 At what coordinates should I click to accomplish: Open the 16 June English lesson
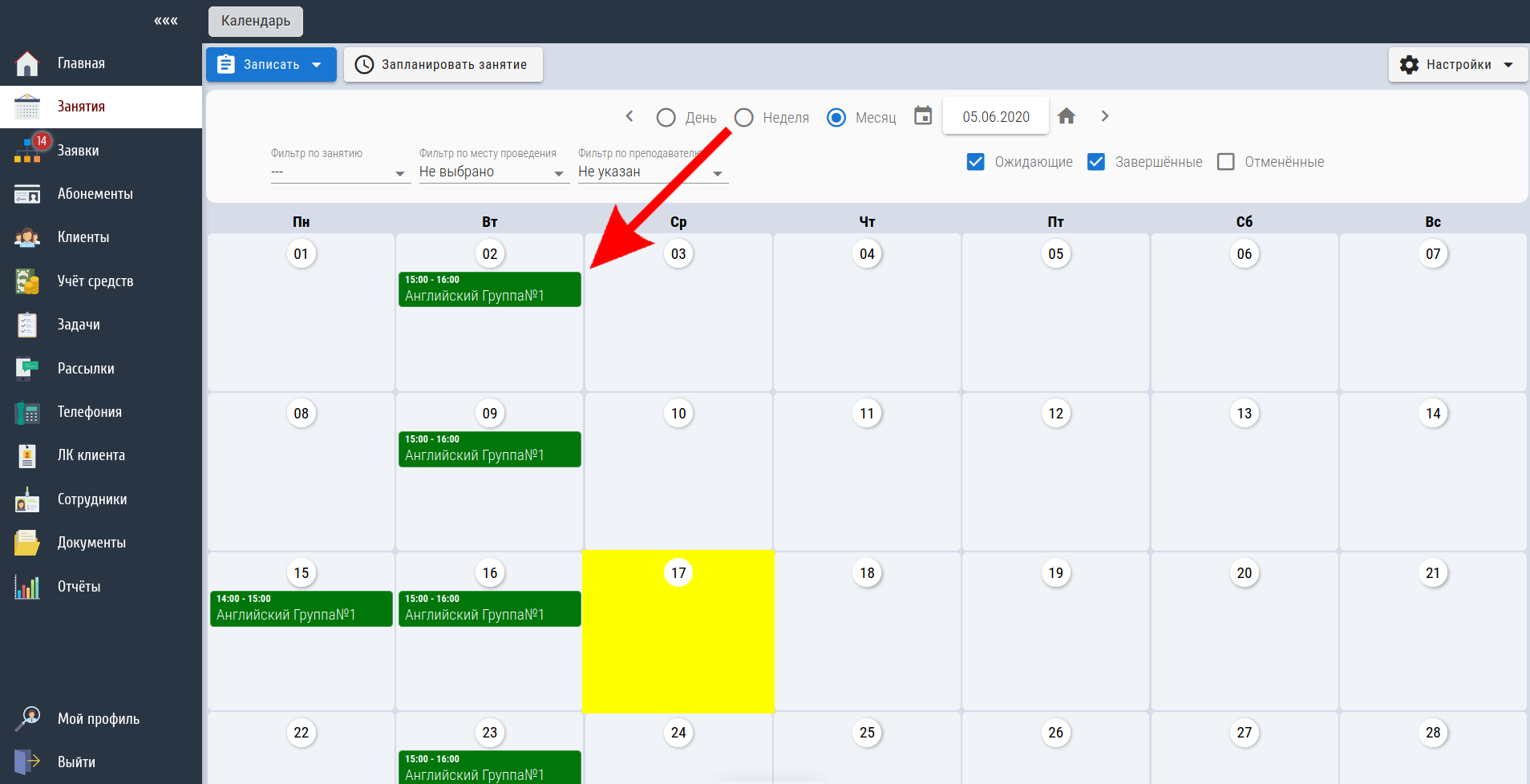489,608
